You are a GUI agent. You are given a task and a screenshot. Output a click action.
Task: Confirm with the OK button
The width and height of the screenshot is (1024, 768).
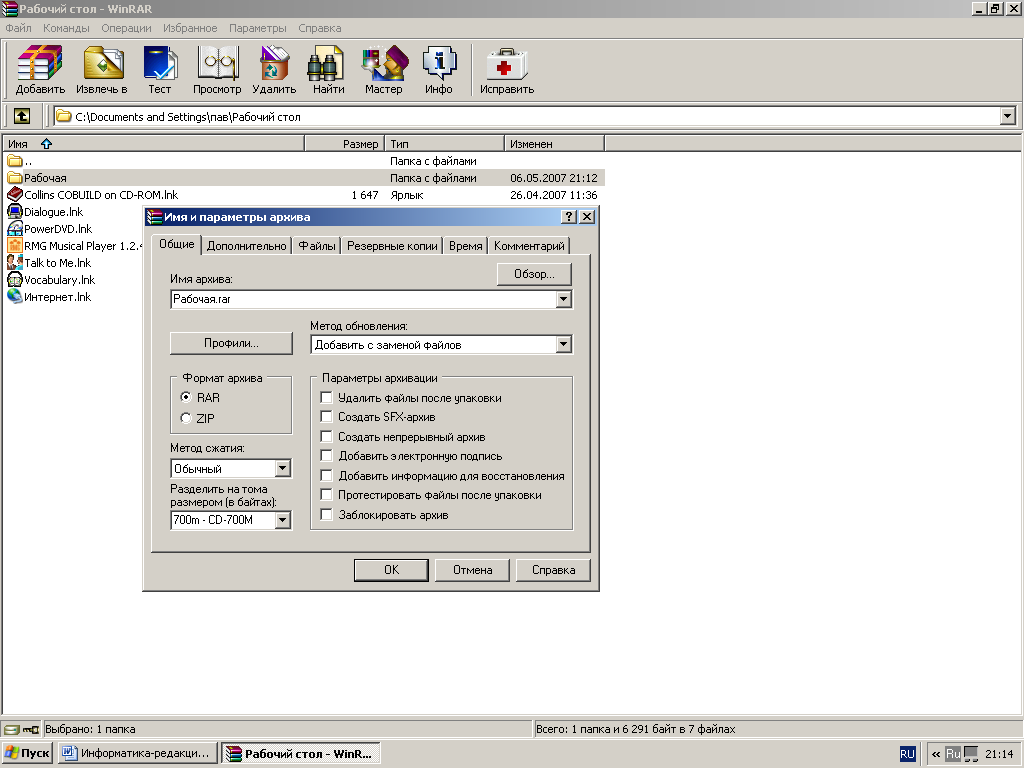click(x=391, y=569)
